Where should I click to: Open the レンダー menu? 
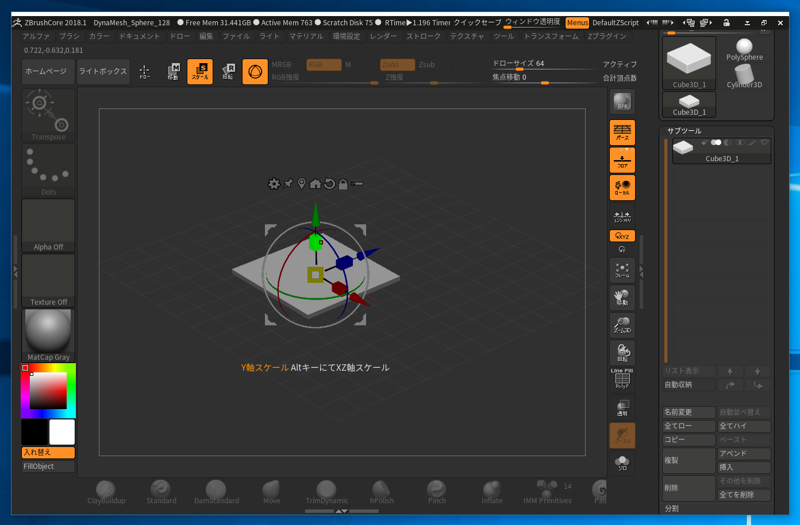(x=383, y=36)
